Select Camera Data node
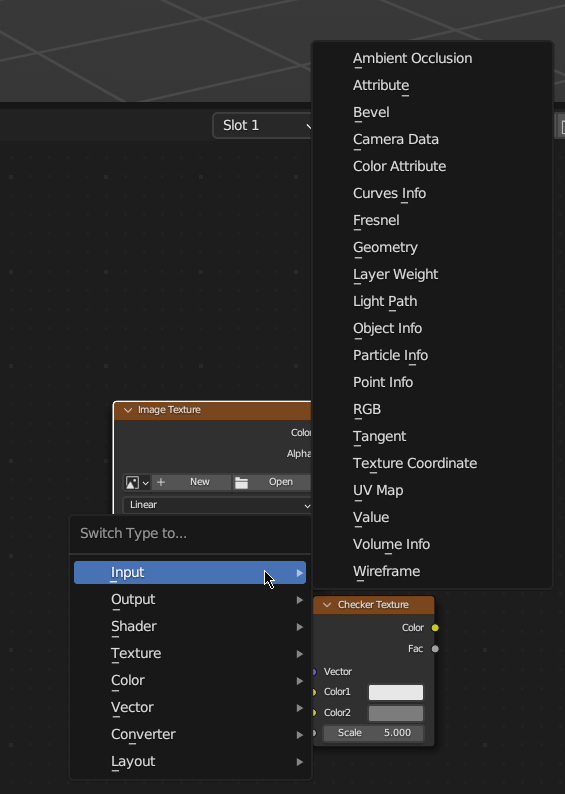 (433, 139)
